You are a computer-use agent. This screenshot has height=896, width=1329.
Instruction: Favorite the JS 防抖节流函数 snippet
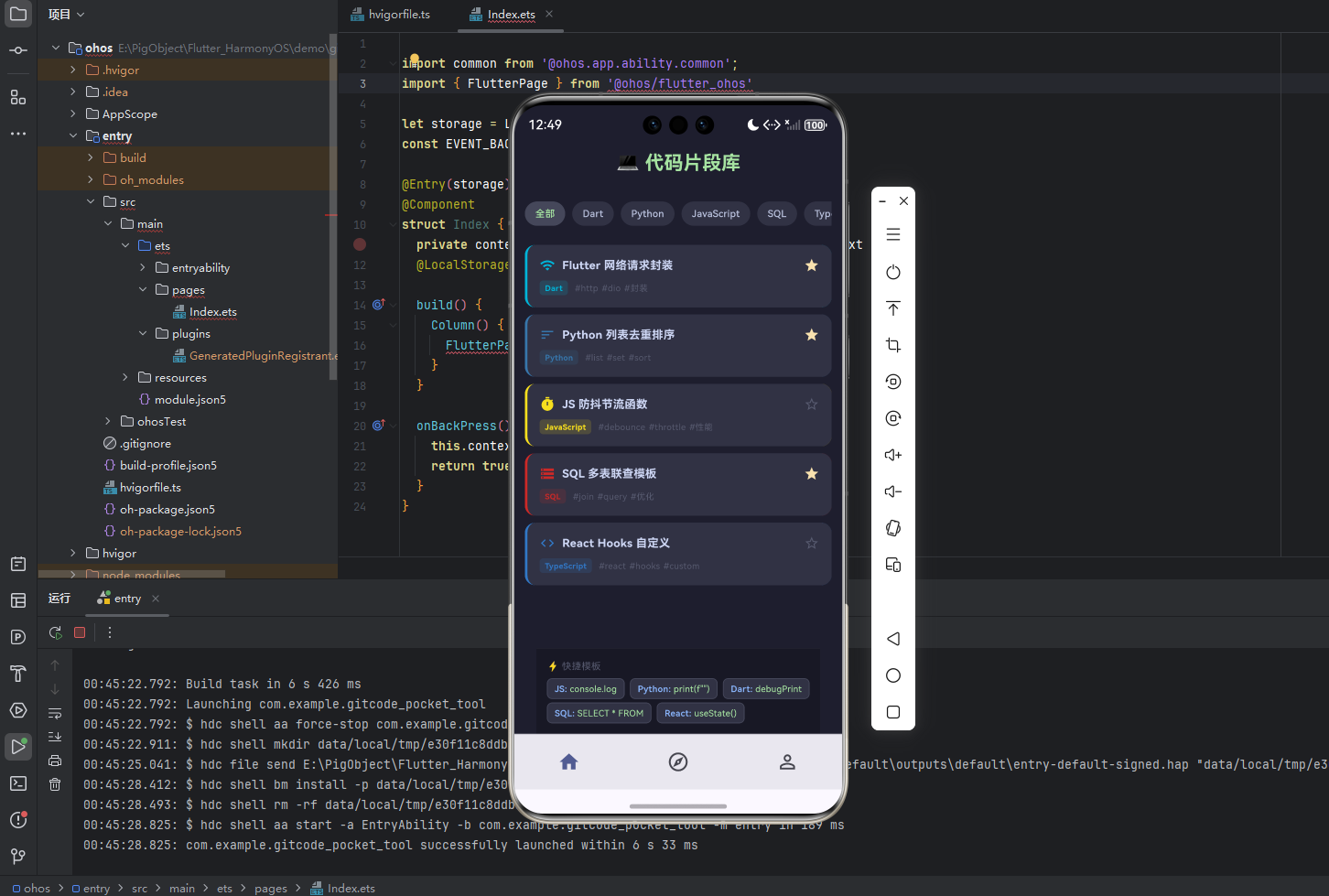click(811, 405)
